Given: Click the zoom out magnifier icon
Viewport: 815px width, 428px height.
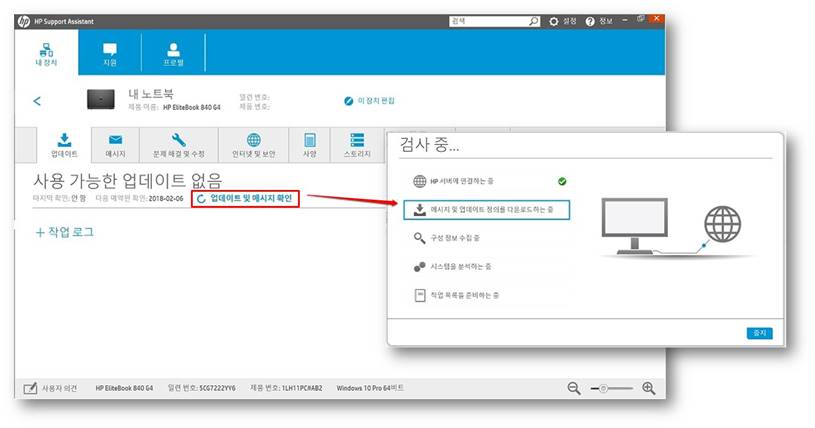Looking at the screenshot, I should click(574, 388).
